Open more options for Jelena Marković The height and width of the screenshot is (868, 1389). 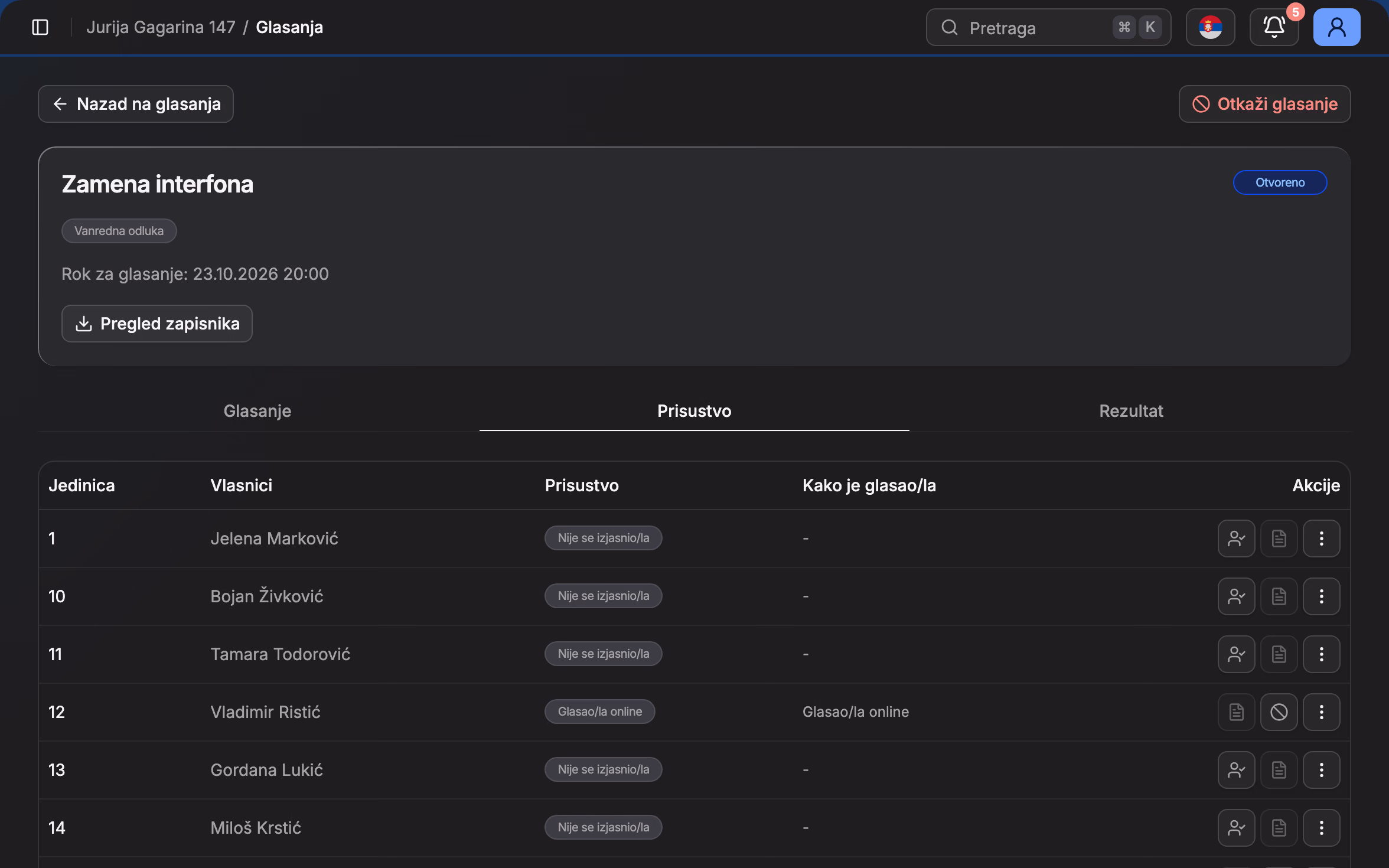click(x=1321, y=539)
